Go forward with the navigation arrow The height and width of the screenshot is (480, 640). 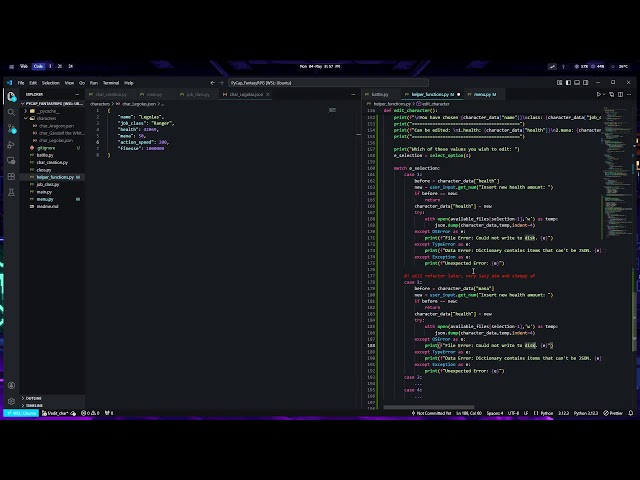coord(221,83)
